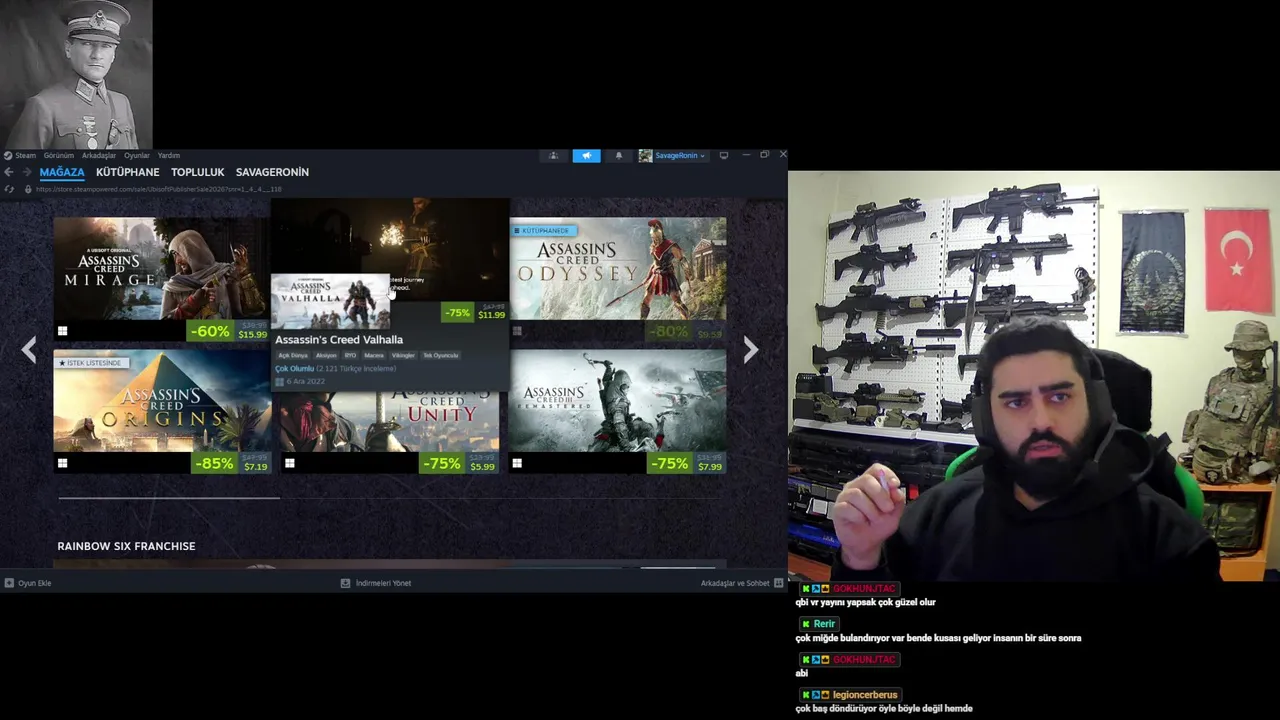The height and width of the screenshot is (720, 1280).
Task: Click the Oyun Ekle button
Action: (28, 583)
